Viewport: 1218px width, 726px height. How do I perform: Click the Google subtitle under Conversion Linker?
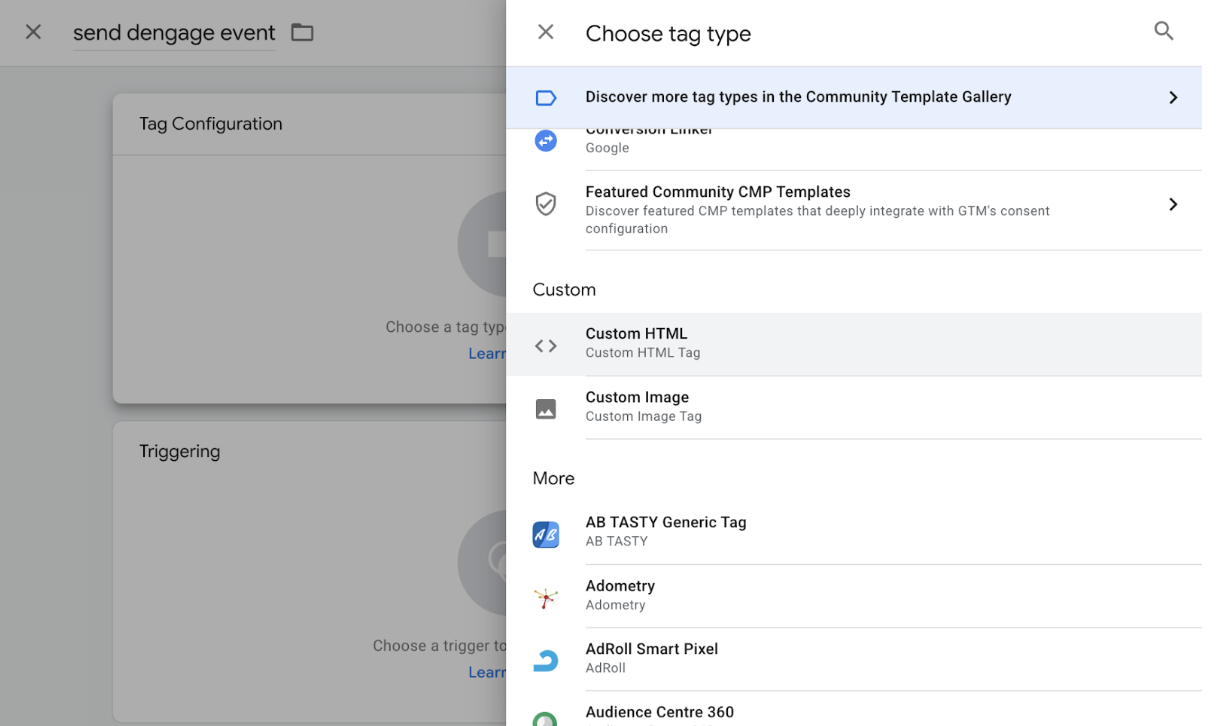[x=607, y=148]
